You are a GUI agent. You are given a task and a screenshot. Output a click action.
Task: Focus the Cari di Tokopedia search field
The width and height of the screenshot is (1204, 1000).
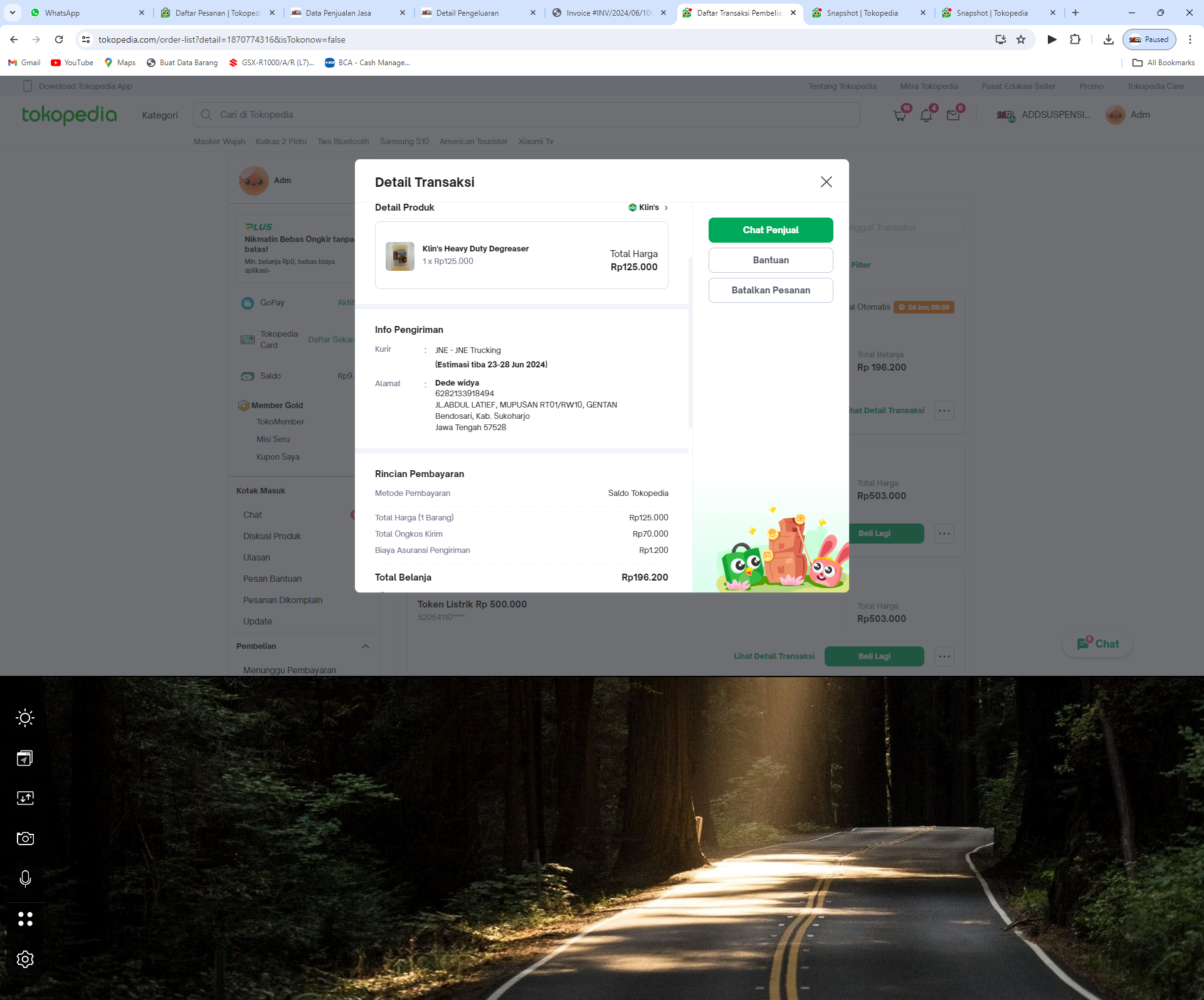pos(527,115)
